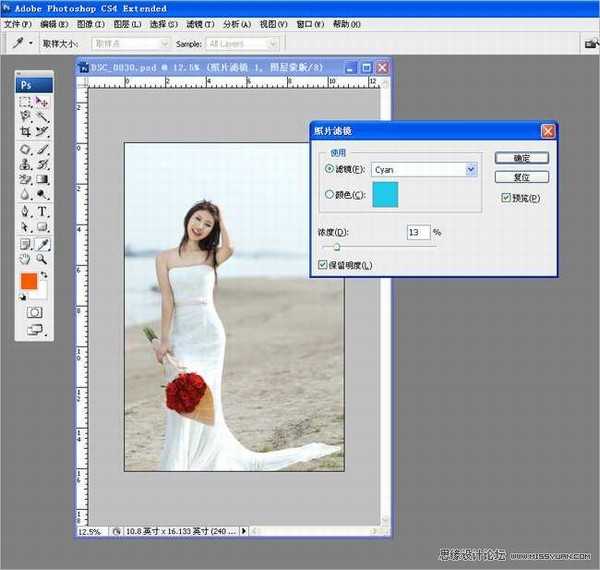600x570 pixels.
Task: Select the Zoom magnifier tool
Action: pos(43,259)
